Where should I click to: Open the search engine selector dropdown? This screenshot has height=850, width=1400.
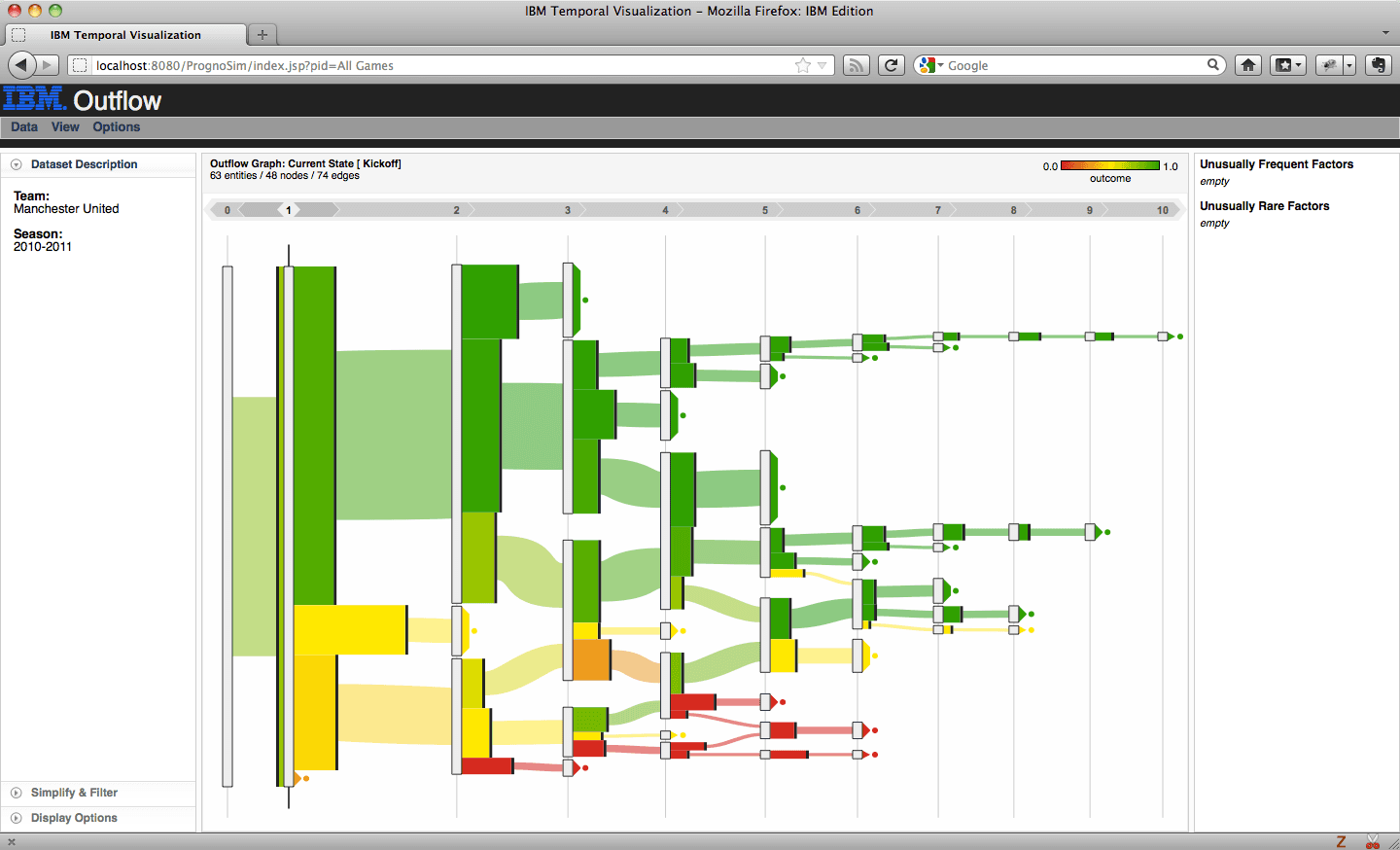pos(928,65)
